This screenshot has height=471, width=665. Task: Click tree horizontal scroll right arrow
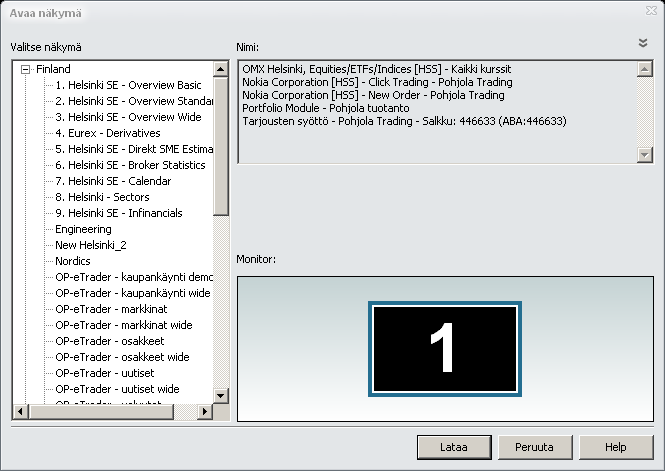pyautogui.click(x=205, y=411)
